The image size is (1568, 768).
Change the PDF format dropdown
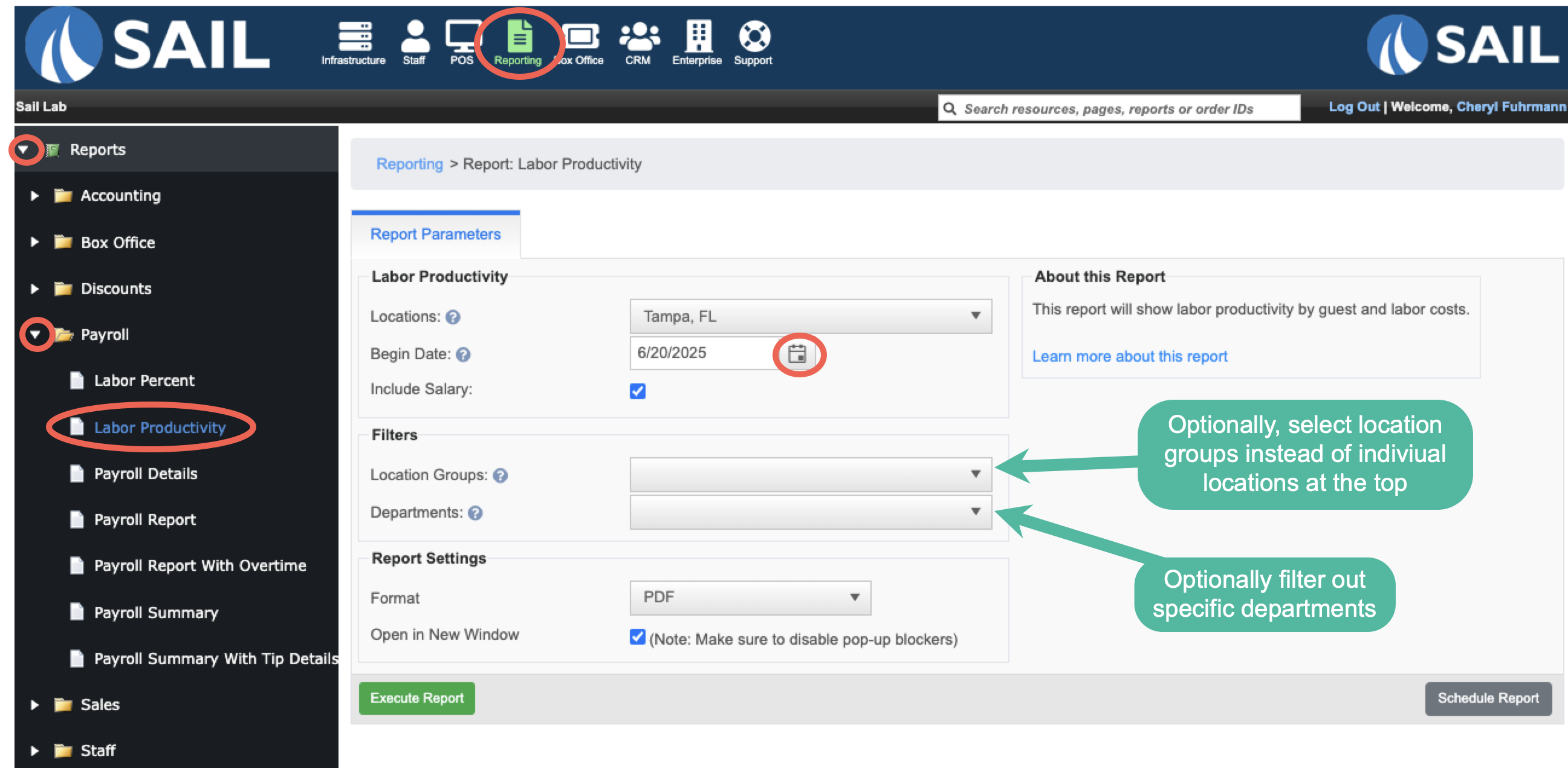pos(750,597)
